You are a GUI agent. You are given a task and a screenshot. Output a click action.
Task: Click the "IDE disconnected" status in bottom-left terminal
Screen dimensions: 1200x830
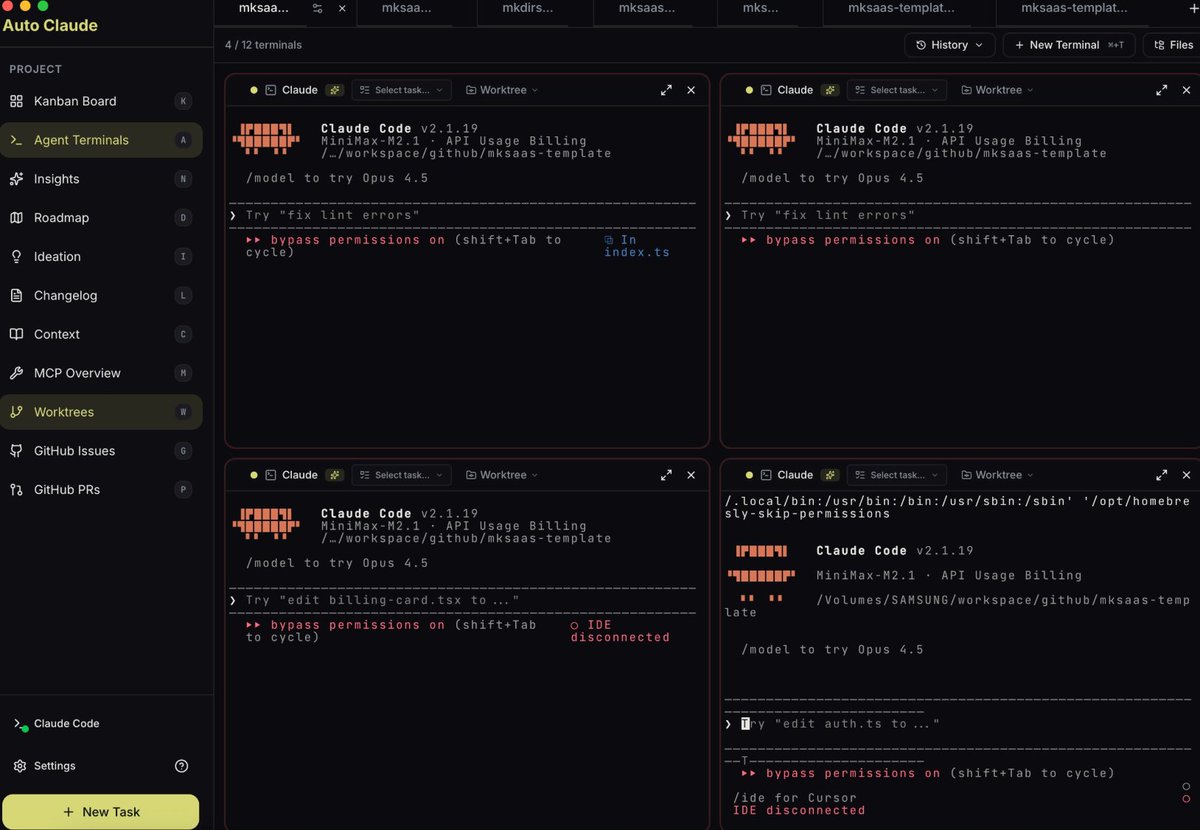(x=620, y=631)
